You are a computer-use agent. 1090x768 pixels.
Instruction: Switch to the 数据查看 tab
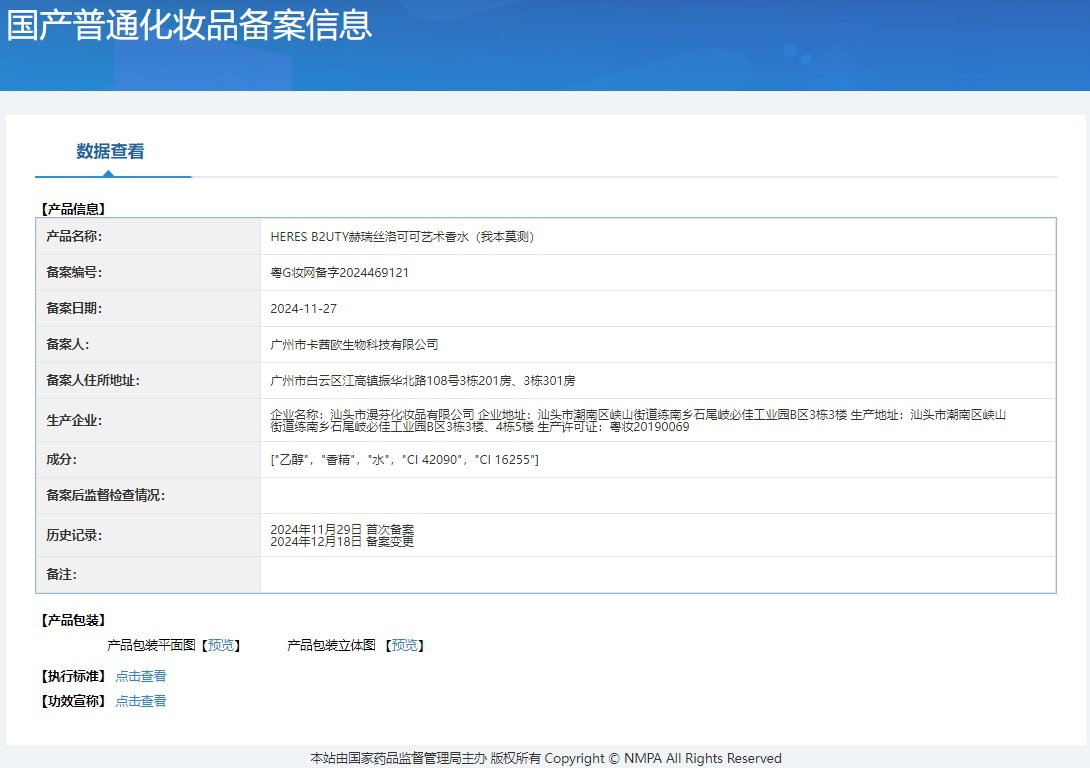tap(111, 151)
